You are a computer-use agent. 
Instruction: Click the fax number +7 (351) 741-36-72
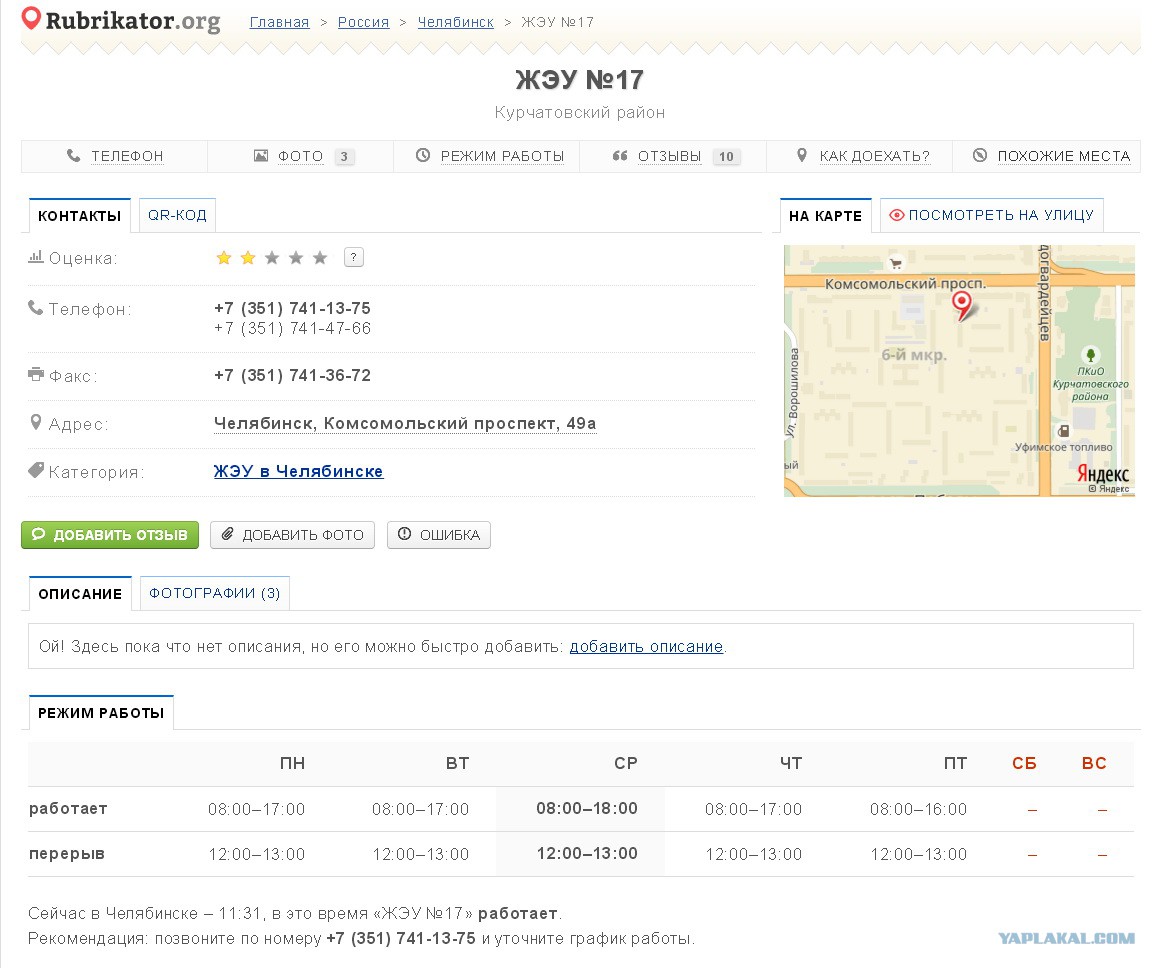[292, 375]
